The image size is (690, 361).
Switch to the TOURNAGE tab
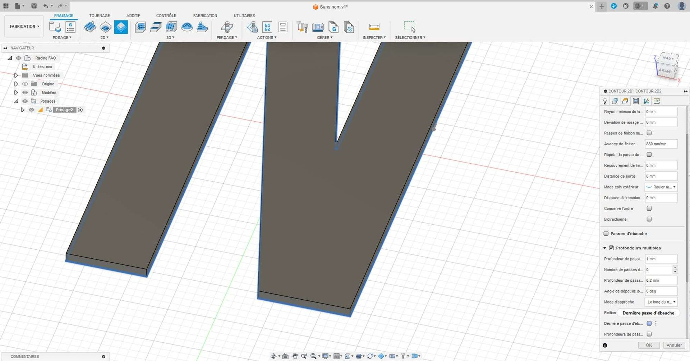coord(99,15)
